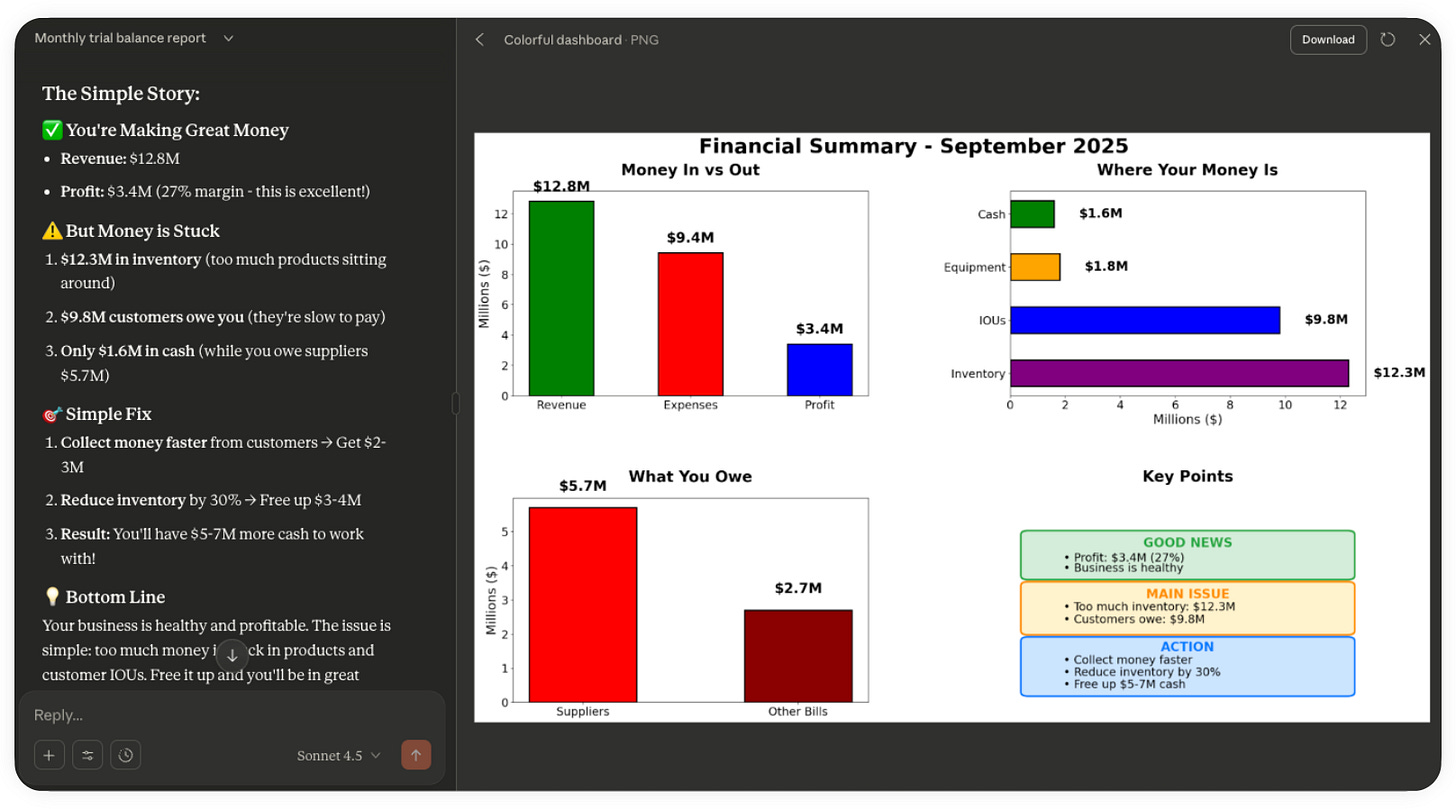Close the preview panel with X
Viewport: 1456px width, 809px height.
[x=1425, y=40]
